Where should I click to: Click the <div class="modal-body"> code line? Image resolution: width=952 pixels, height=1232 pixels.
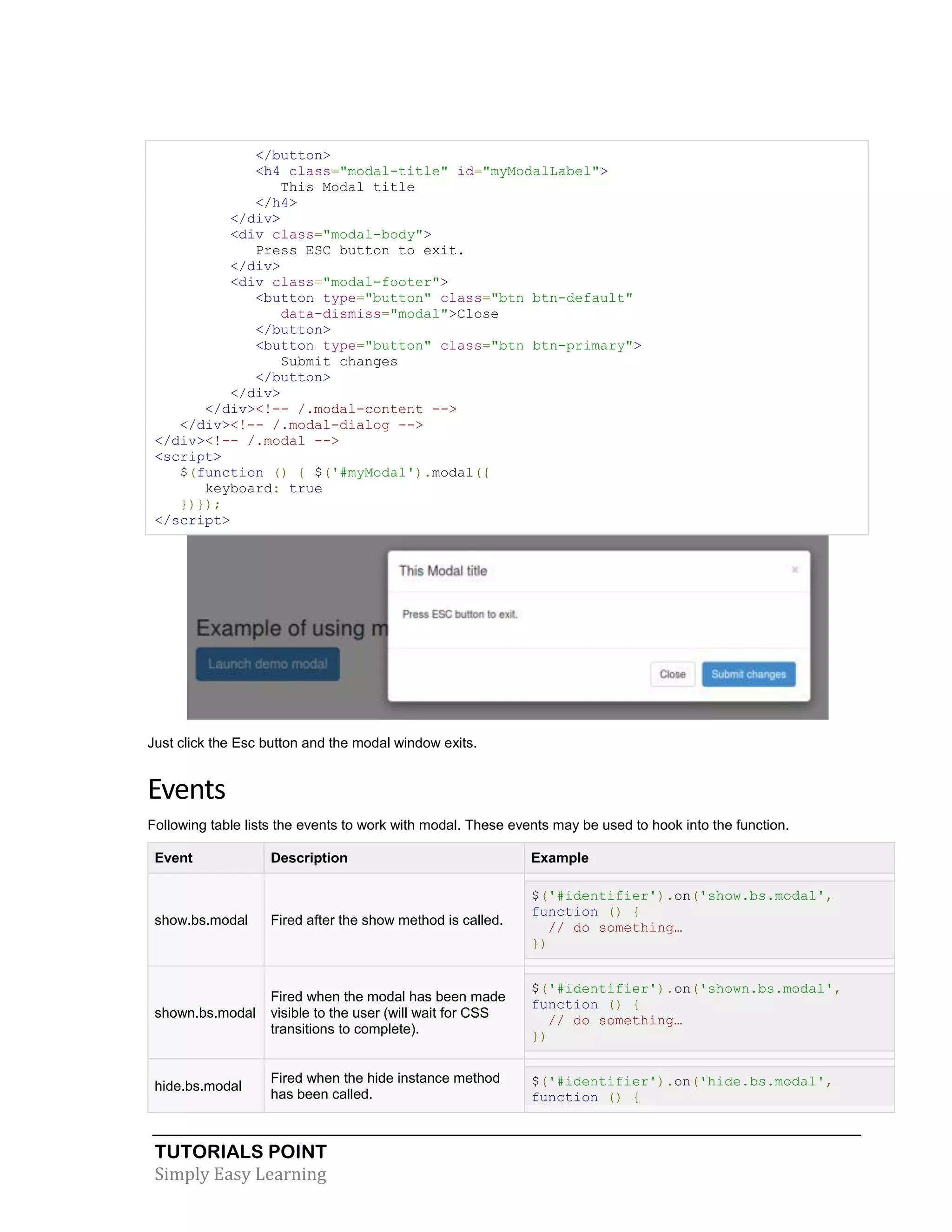(331, 235)
